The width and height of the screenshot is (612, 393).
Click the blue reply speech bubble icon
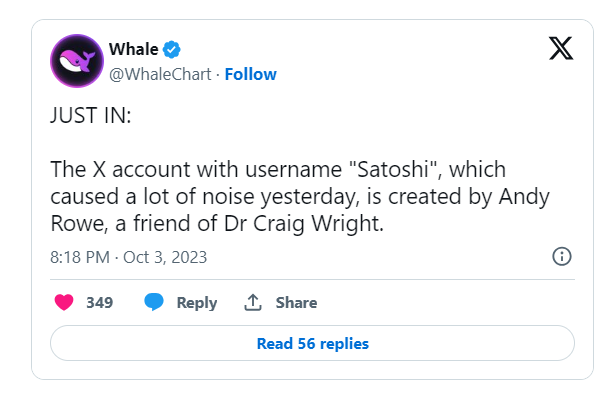click(154, 302)
